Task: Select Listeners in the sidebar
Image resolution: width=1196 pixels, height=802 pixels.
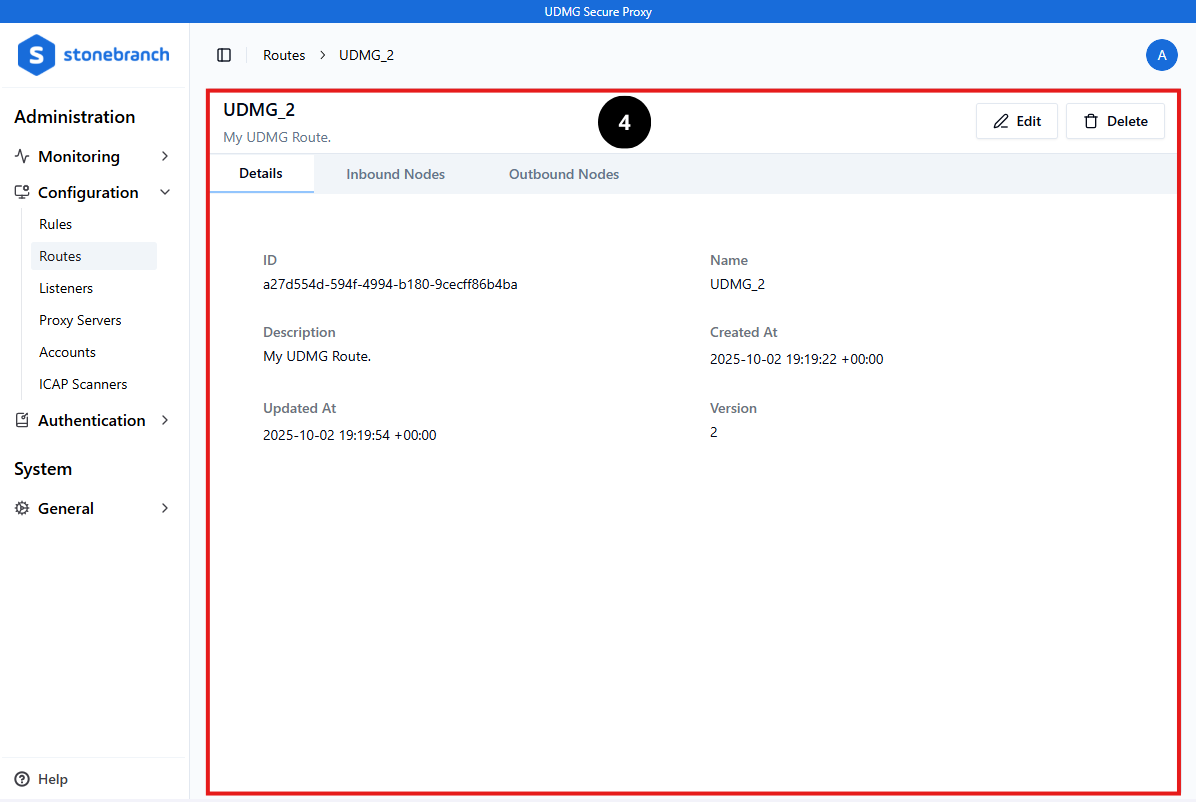Action: pyautogui.click(x=66, y=288)
